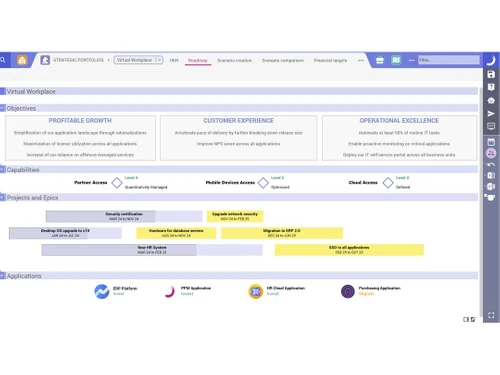Open the search magnifier icon

pyautogui.click(x=3, y=60)
